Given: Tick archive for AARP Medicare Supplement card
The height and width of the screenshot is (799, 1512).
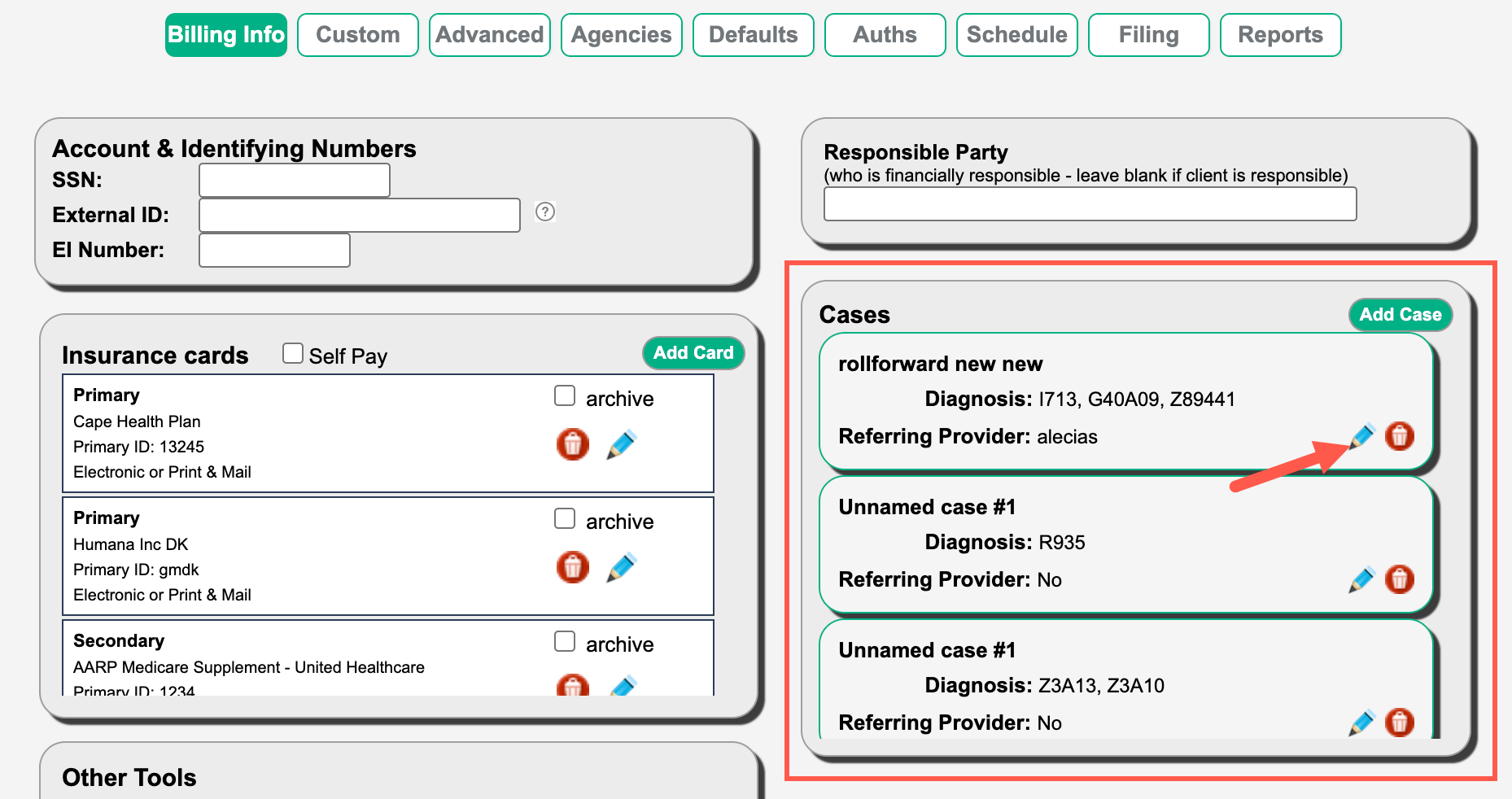Looking at the screenshot, I should (565, 642).
